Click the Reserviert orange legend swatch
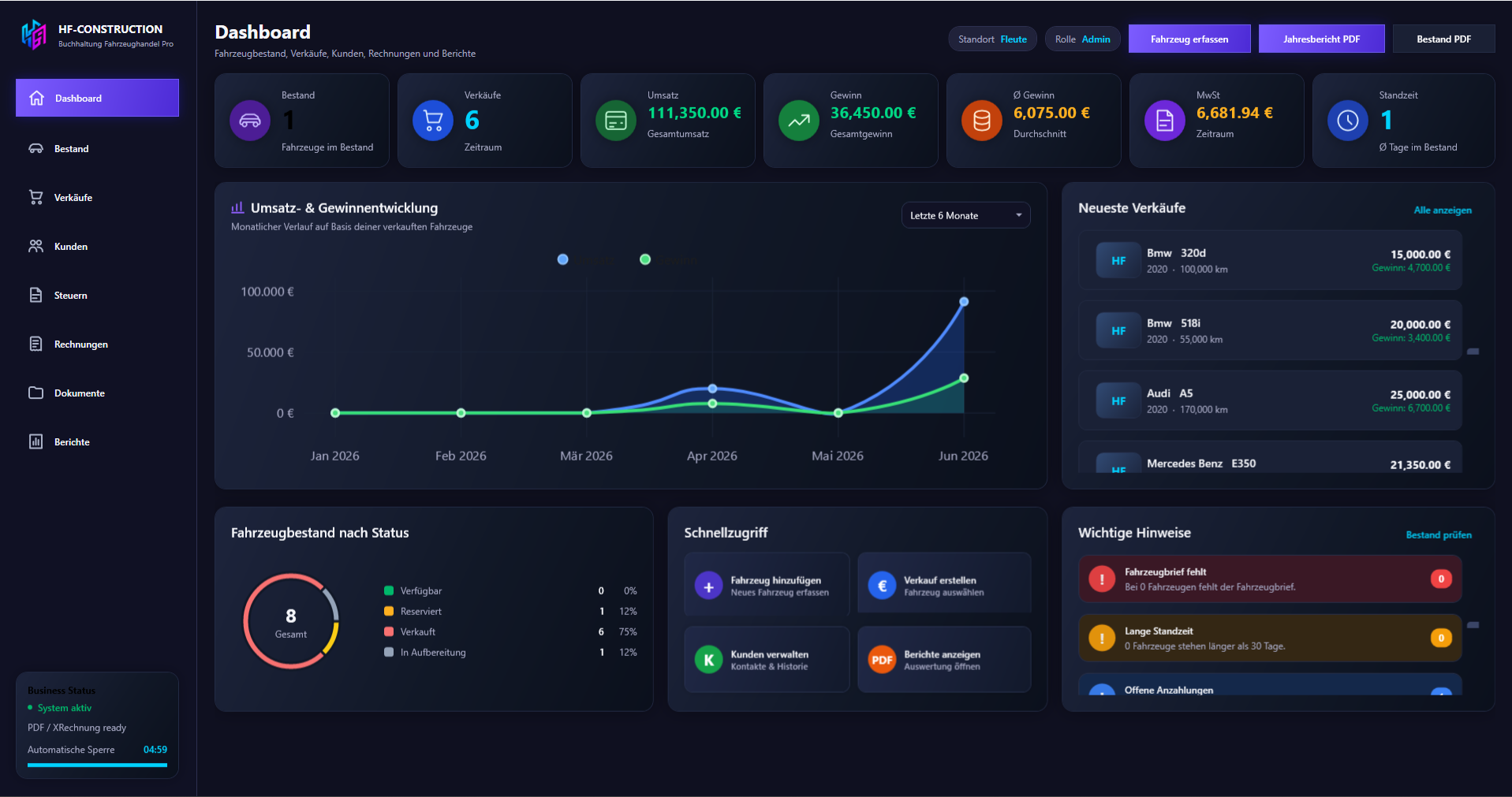 (x=389, y=611)
